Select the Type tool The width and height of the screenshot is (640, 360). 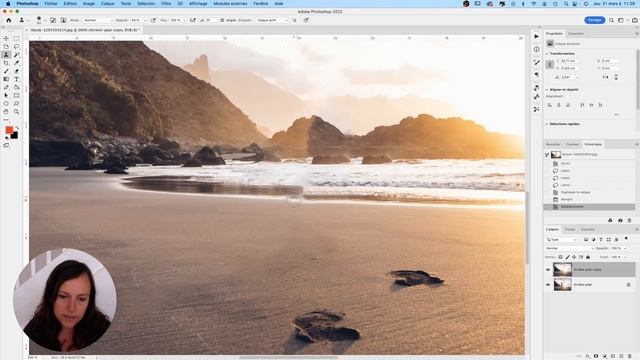pyautogui.click(x=16, y=79)
